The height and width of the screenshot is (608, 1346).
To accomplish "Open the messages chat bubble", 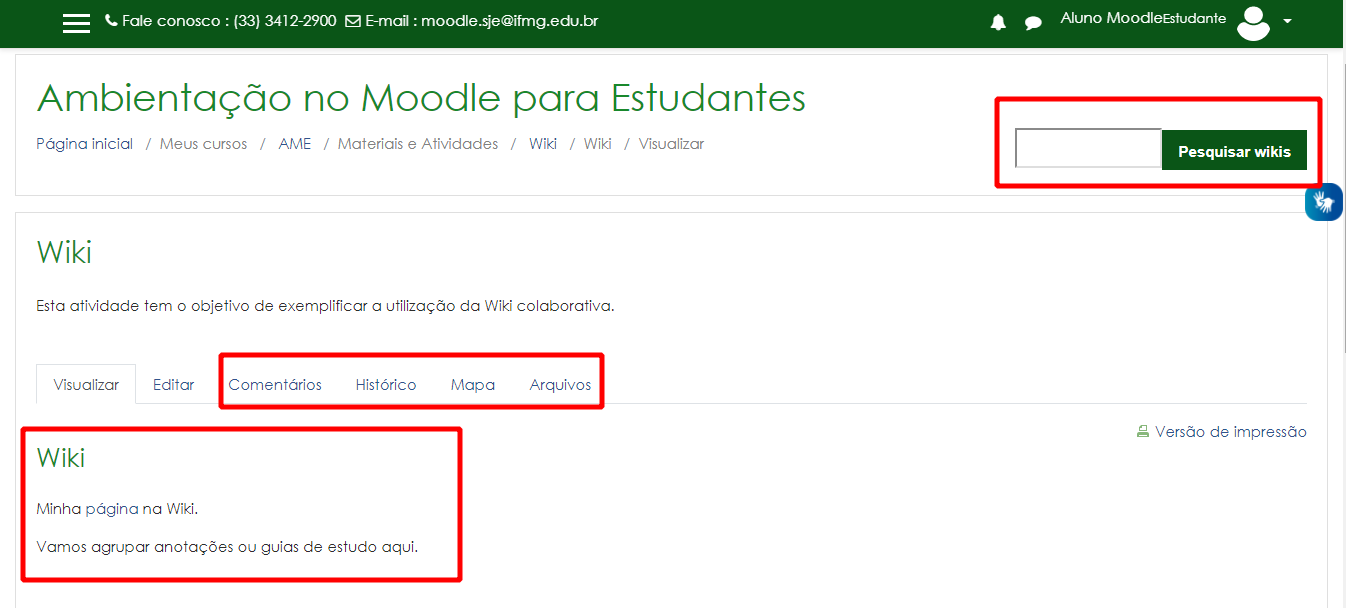I will [1033, 22].
